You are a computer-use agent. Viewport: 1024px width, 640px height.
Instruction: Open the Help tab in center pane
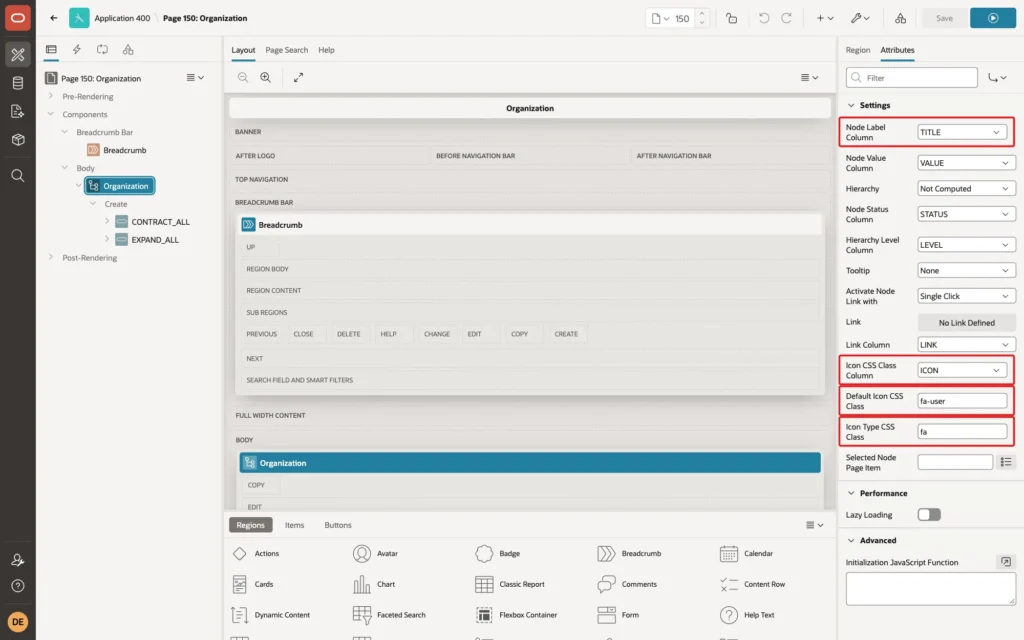[327, 50]
